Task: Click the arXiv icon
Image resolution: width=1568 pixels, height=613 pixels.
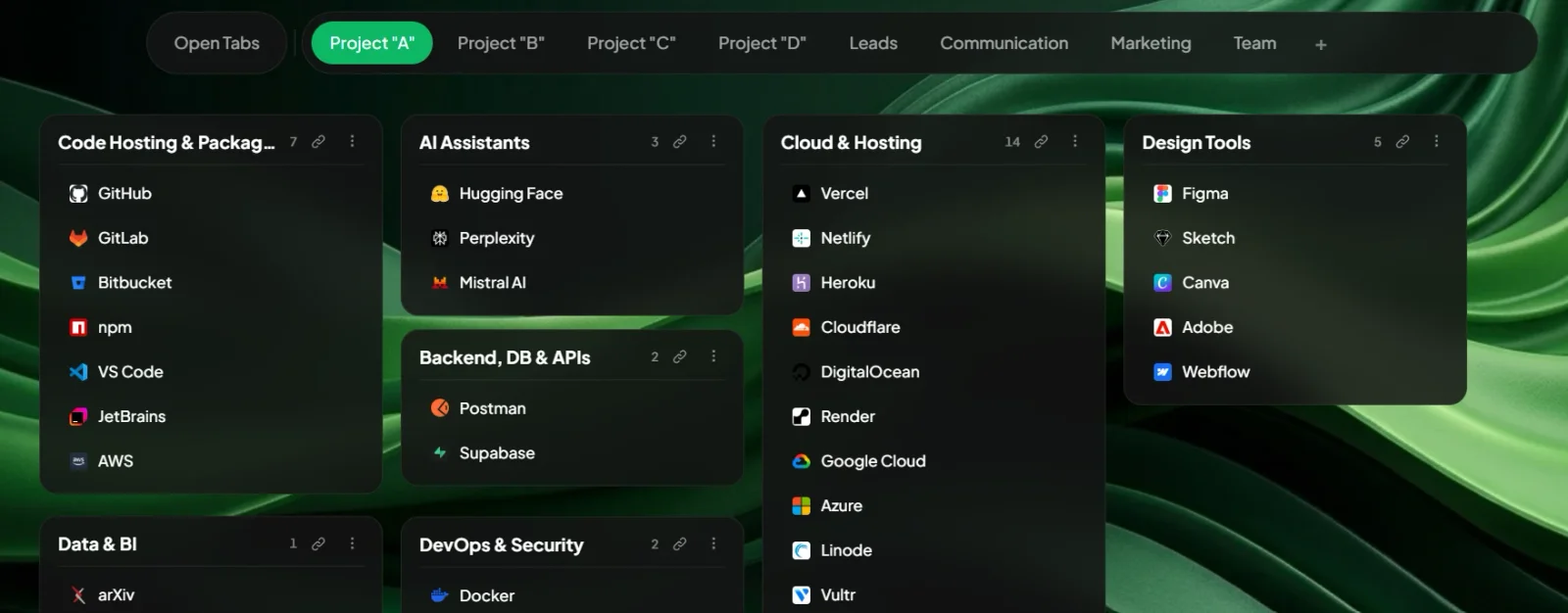Action: (78, 595)
